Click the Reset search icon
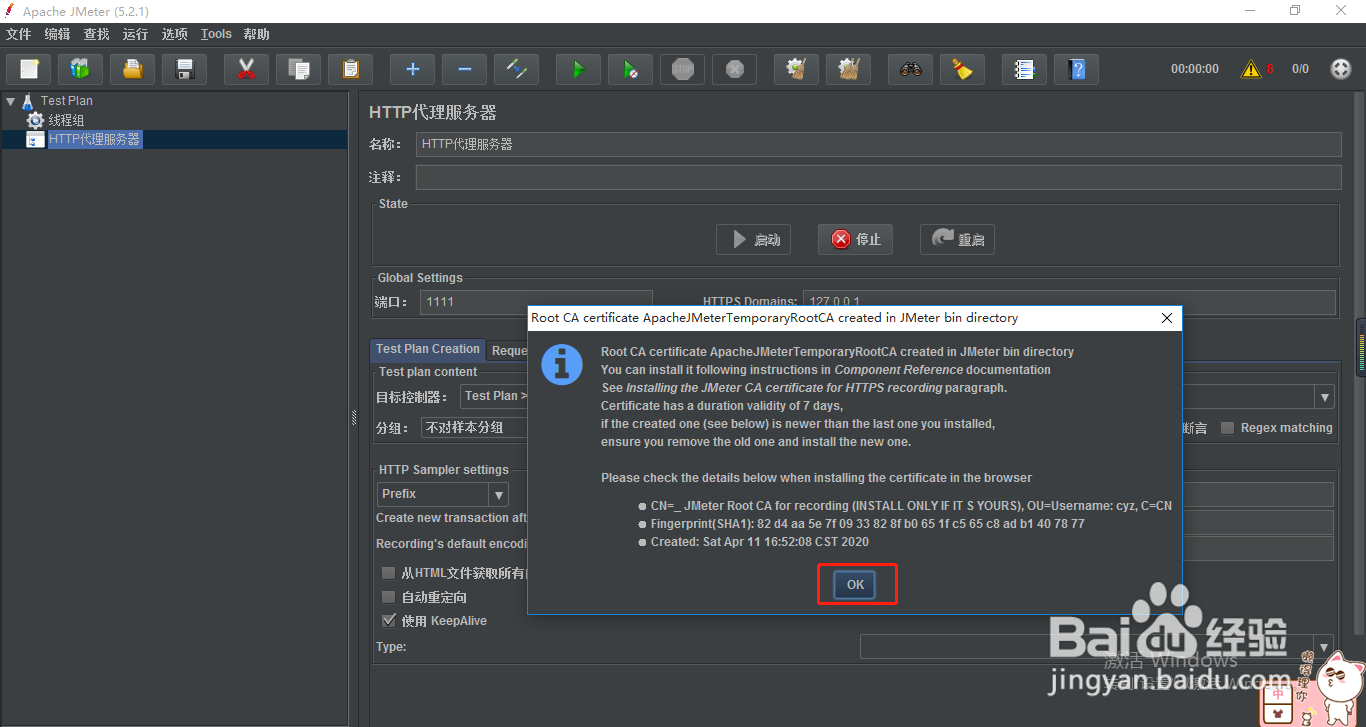1366x727 pixels. (x=962, y=69)
